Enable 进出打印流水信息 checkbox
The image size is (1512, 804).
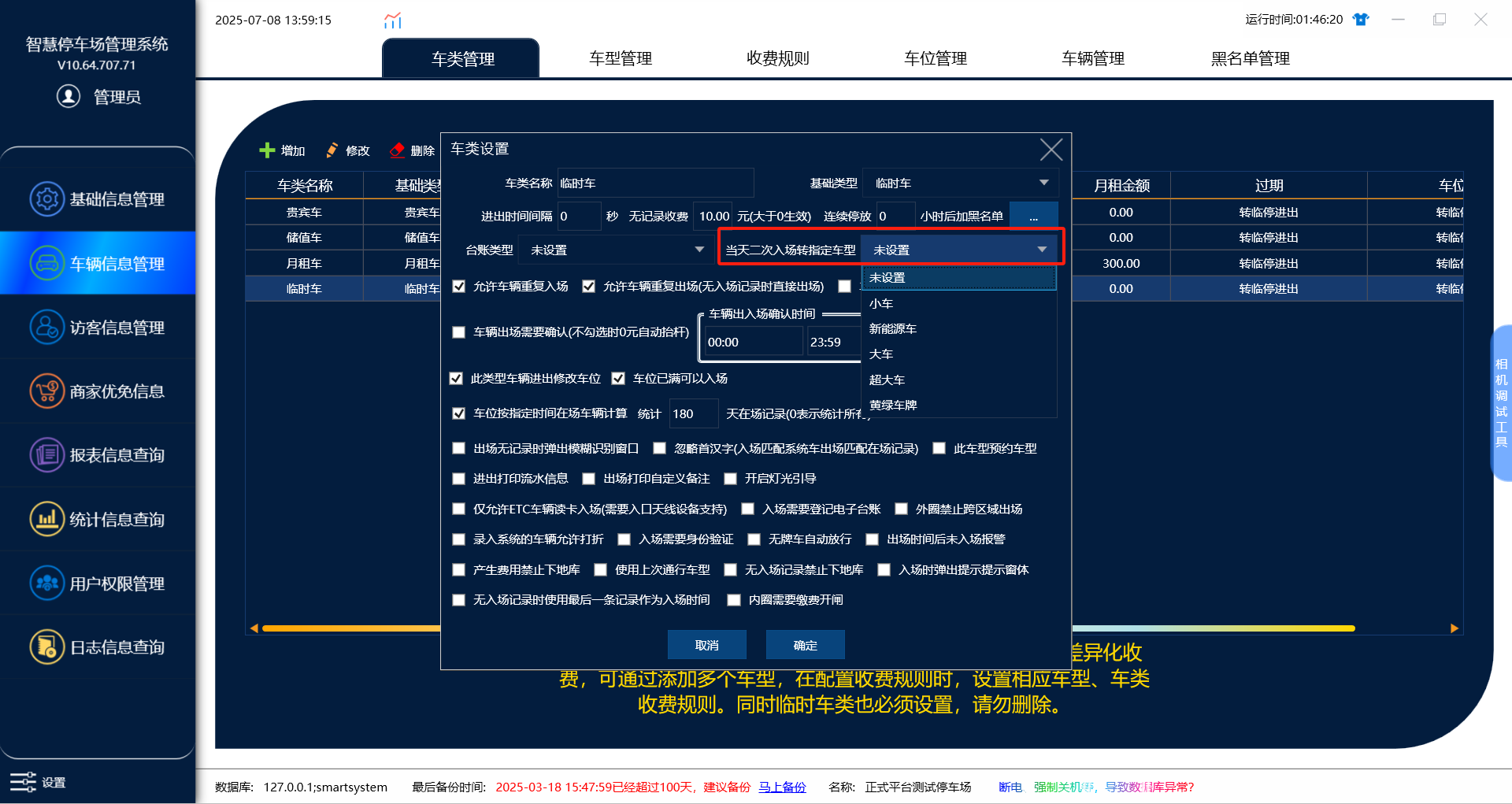coord(459,479)
